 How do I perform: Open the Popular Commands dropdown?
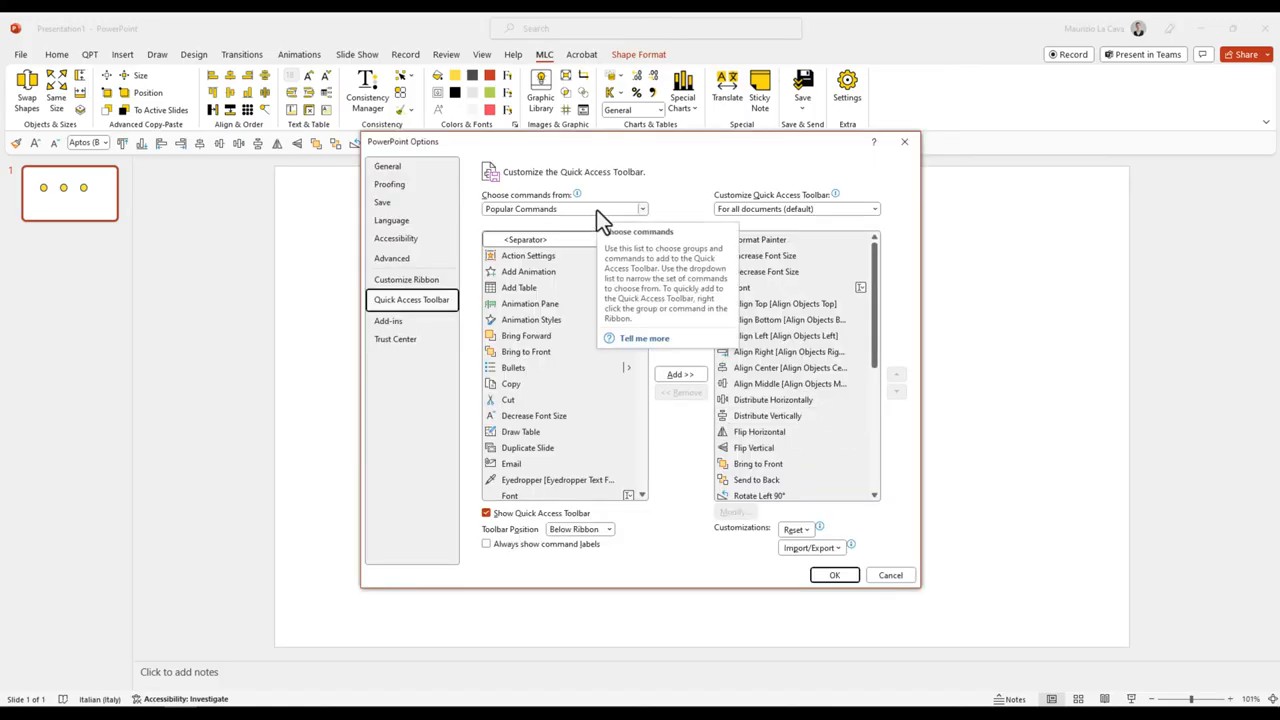[x=565, y=209]
